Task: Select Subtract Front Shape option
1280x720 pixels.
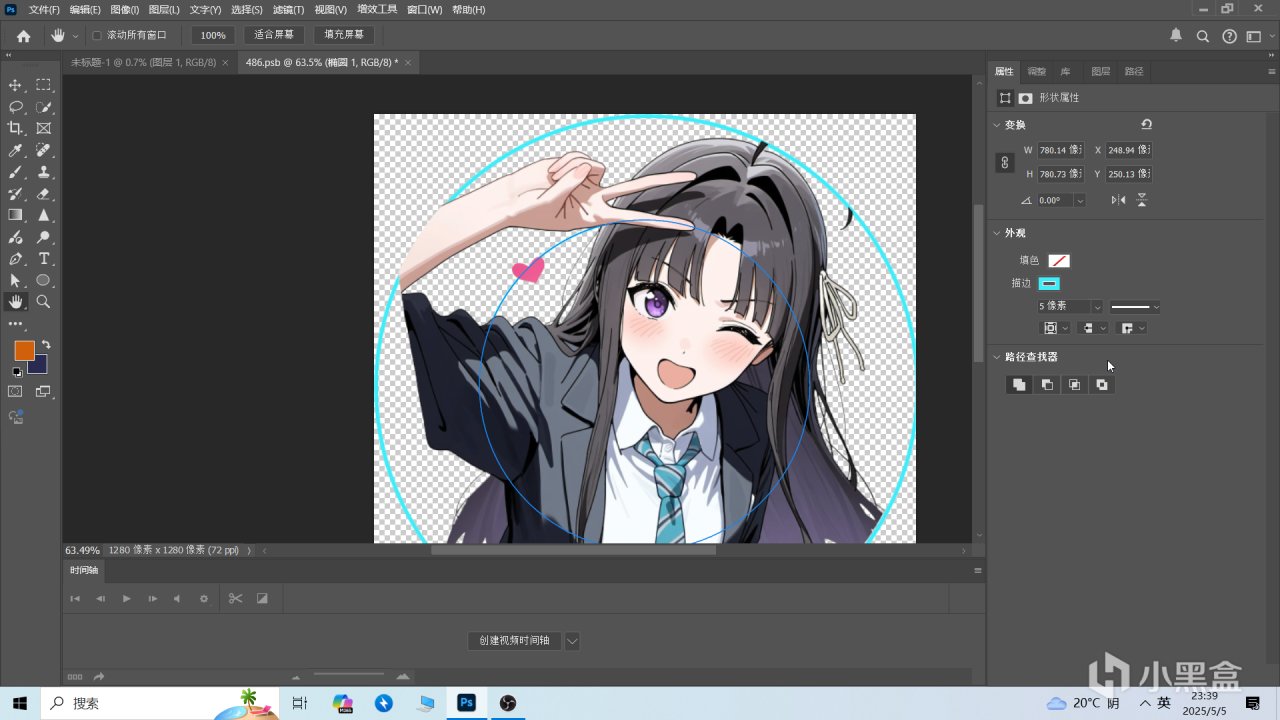Action: 1047,385
